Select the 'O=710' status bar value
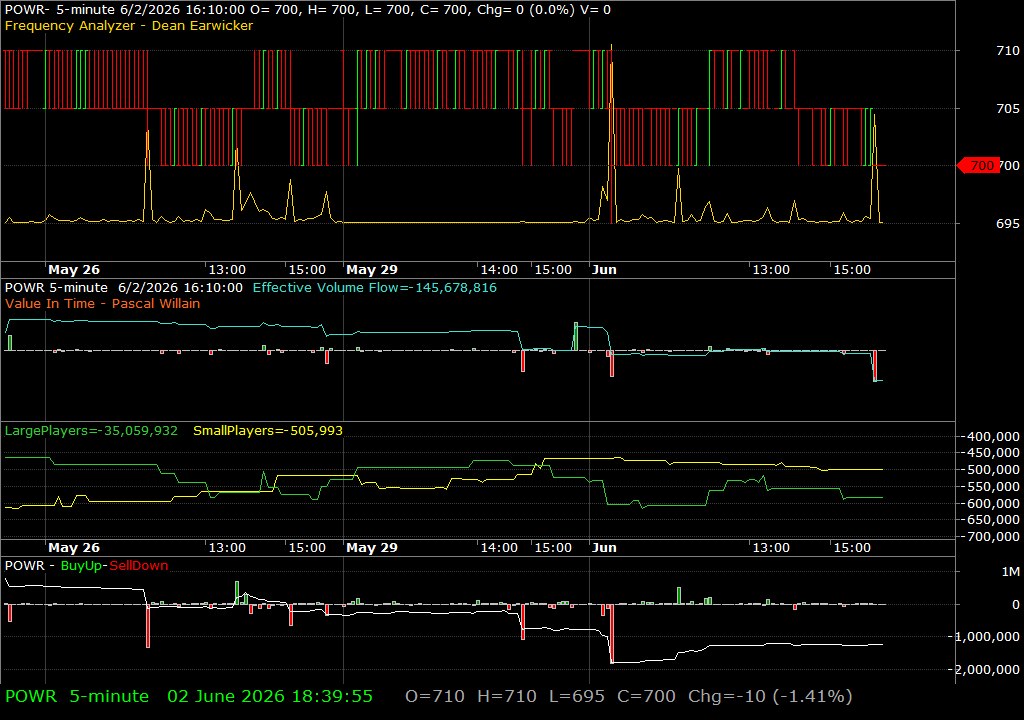The height and width of the screenshot is (720, 1024). pos(435,696)
